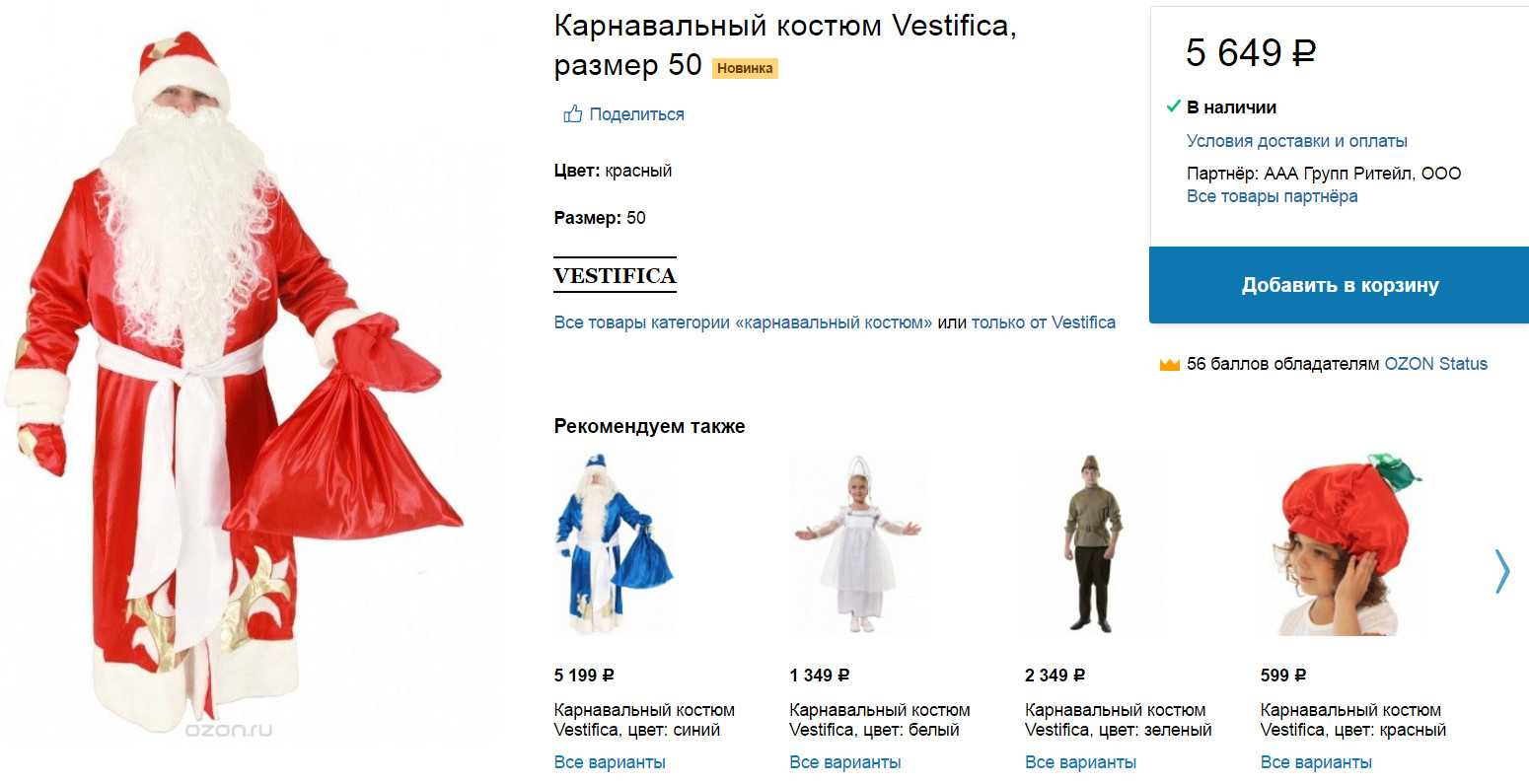
Task: Click the VESTIFICA brand logo
Action: point(615,275)
